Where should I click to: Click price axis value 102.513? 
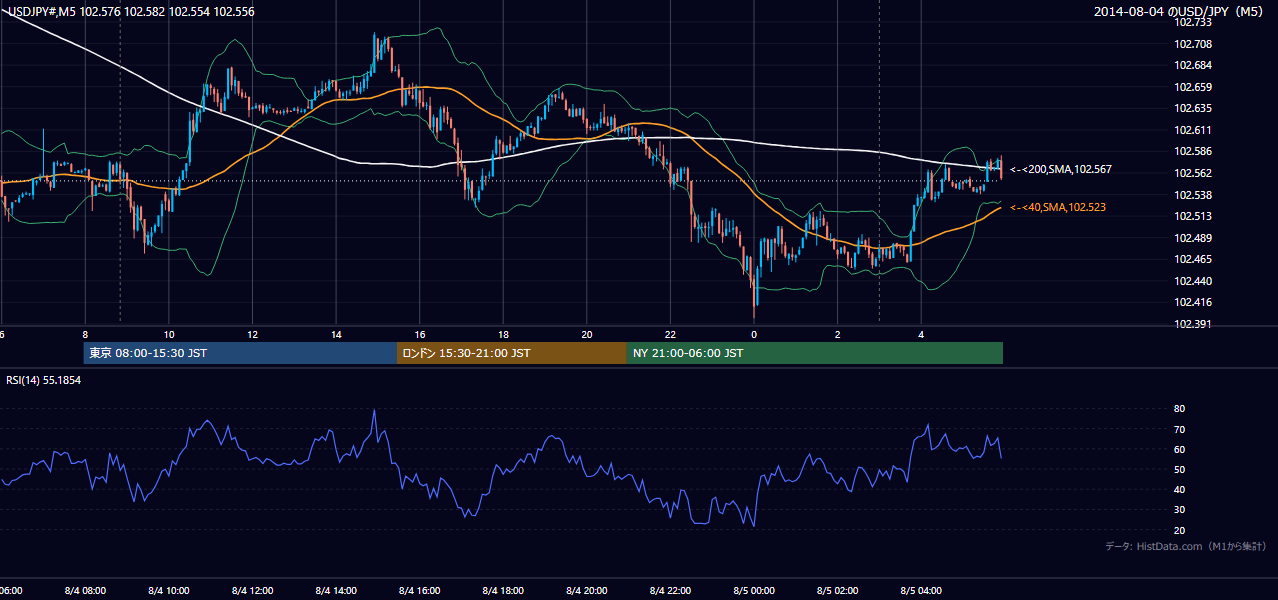(x=1194, y=216)
